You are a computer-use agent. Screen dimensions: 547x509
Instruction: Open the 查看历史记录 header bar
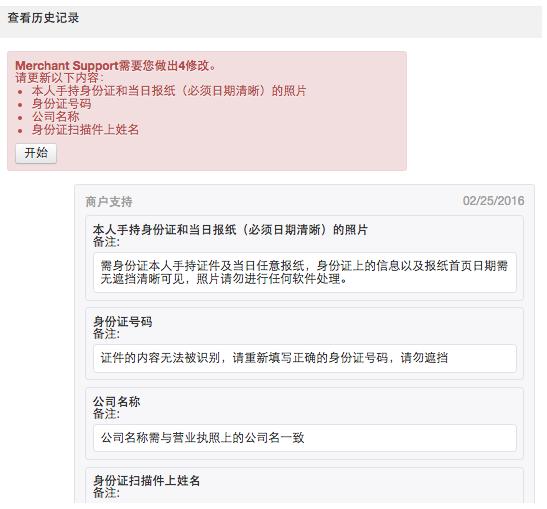pos(271,21)
